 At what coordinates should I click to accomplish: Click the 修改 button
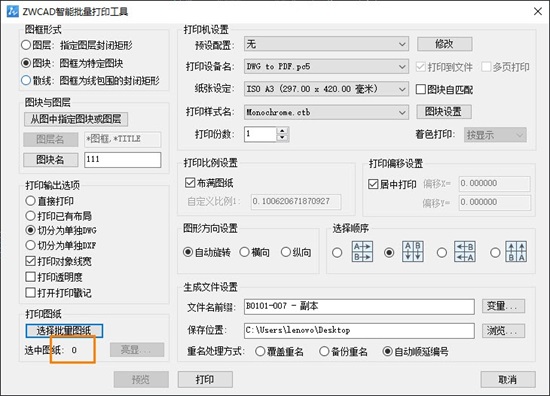coord(444,44)
